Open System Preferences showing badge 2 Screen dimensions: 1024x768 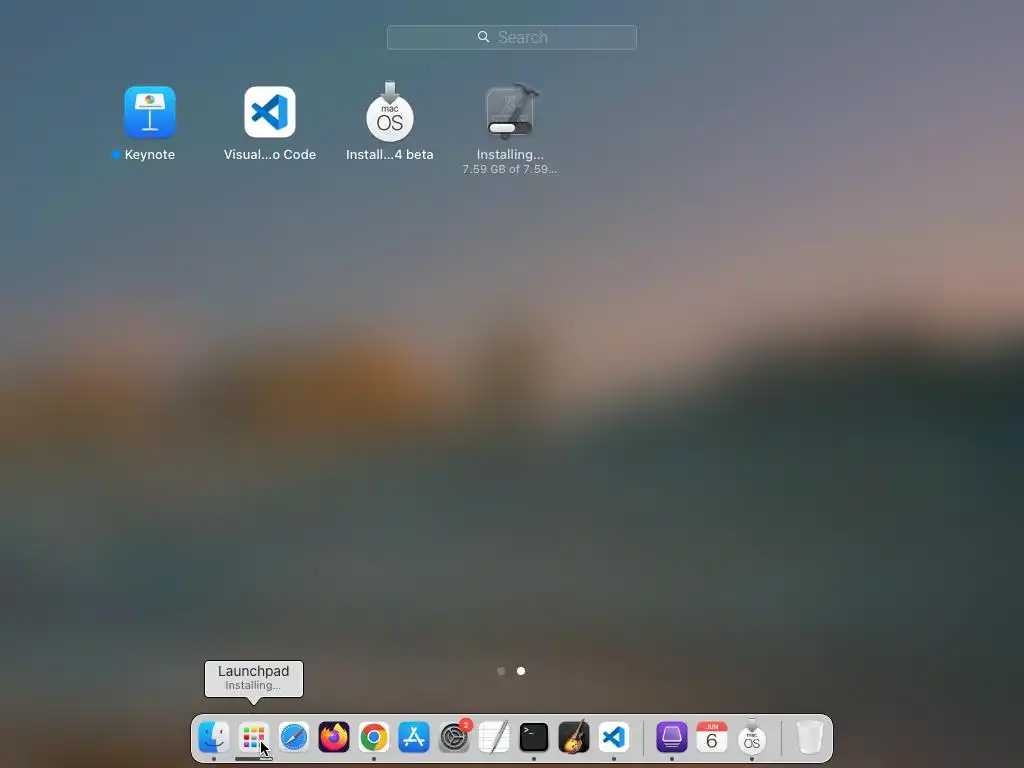[x=454, y=737]
